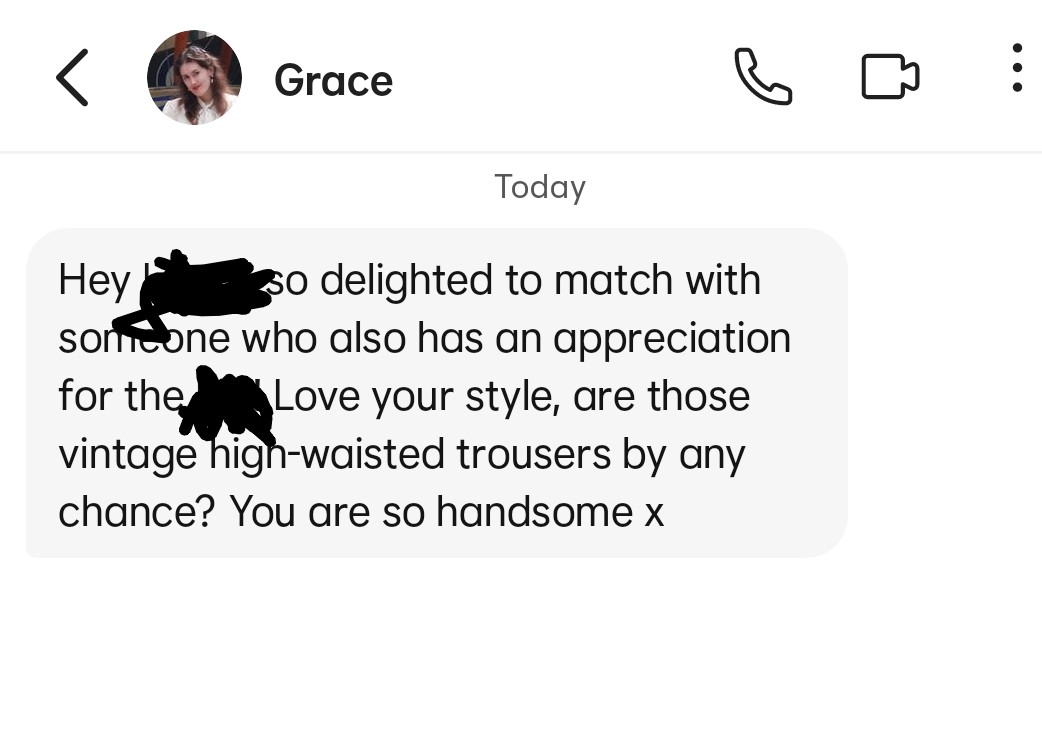1042x756 pixels.
Task: Click the word 'chance?' in the message
Action: (x=137, y=512)
